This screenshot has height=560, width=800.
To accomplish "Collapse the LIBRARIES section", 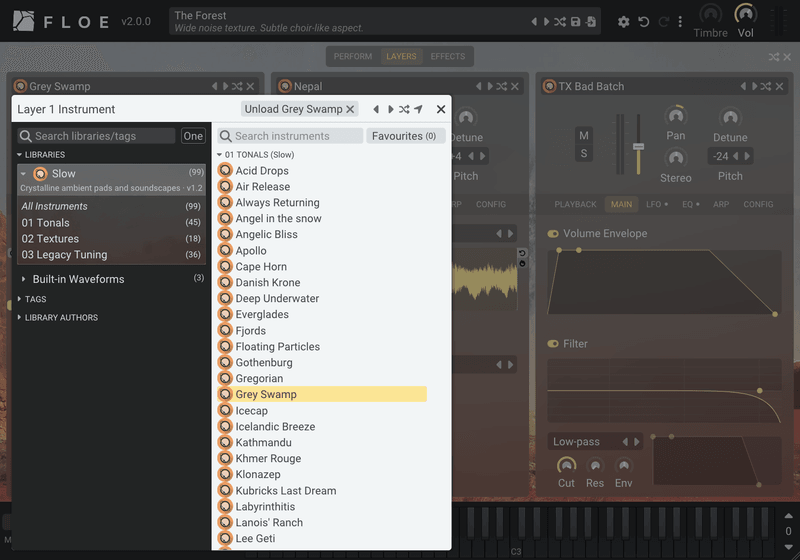I will pos(41,155).
